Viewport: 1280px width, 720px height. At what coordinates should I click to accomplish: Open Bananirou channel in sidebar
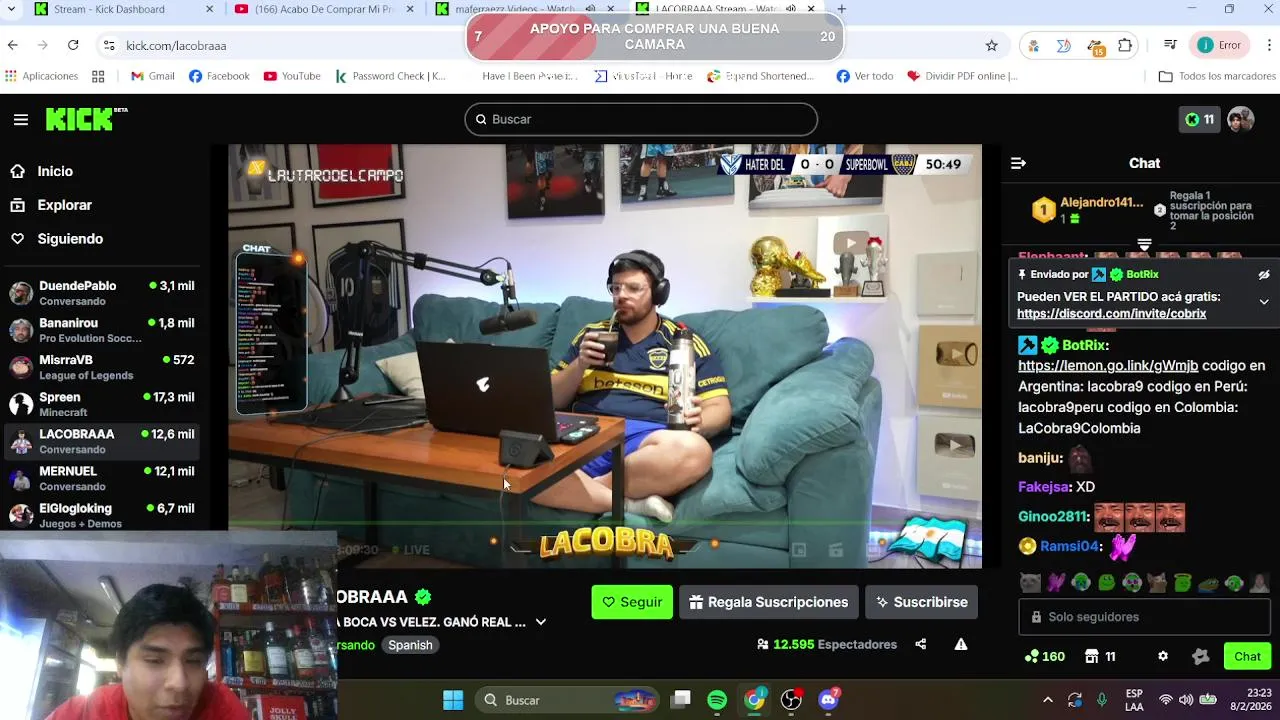(x=102, y=330)
